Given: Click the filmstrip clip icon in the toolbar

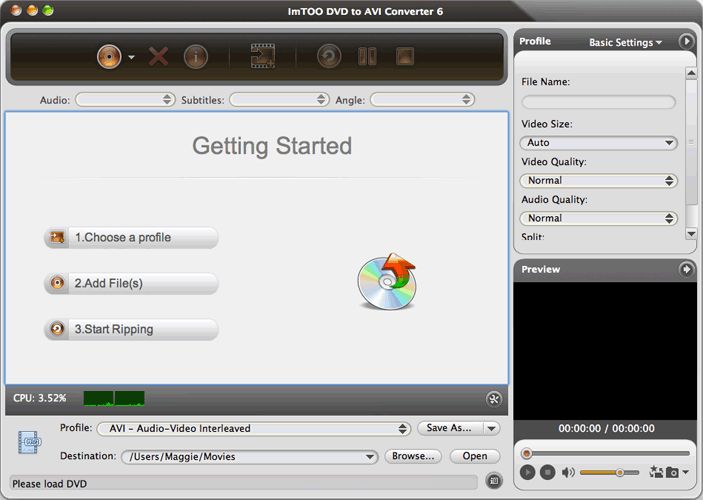Looking at the screenshot, I should (263, 56).
